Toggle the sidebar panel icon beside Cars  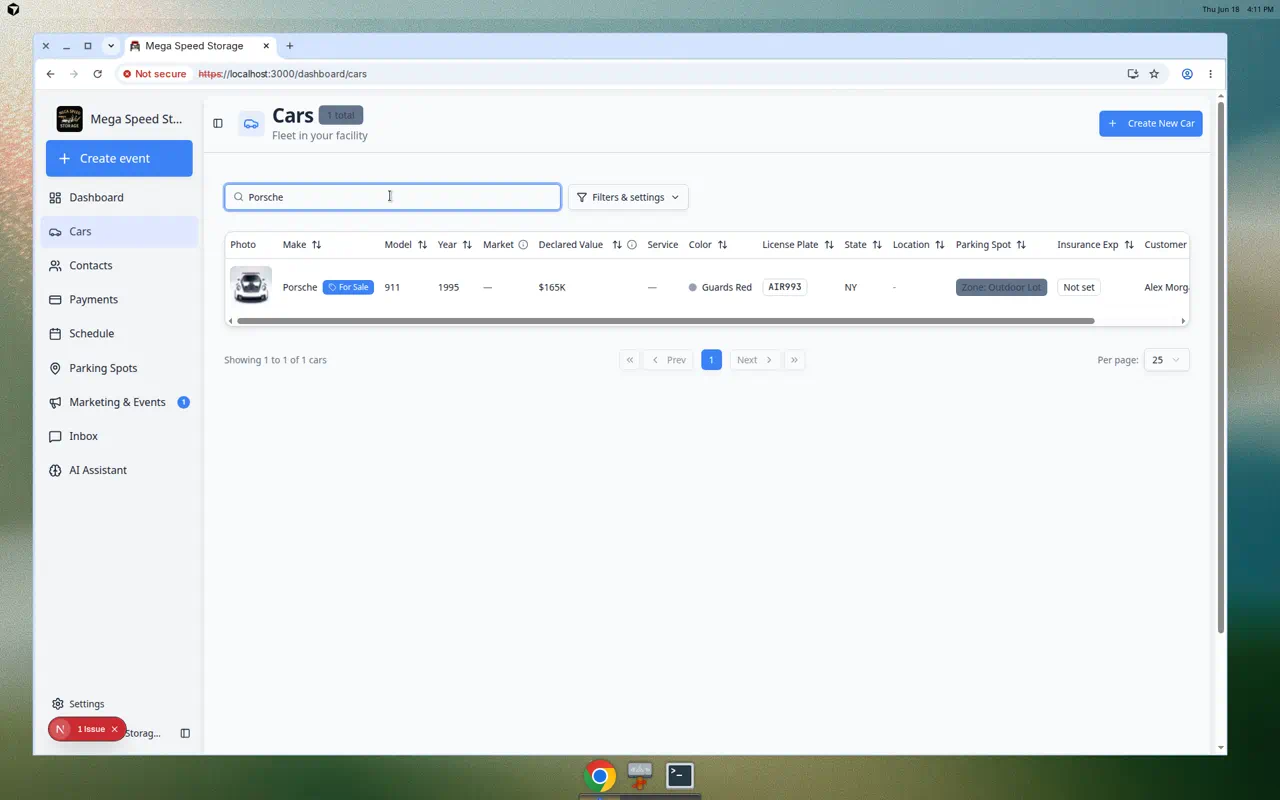tap(218, 123)
